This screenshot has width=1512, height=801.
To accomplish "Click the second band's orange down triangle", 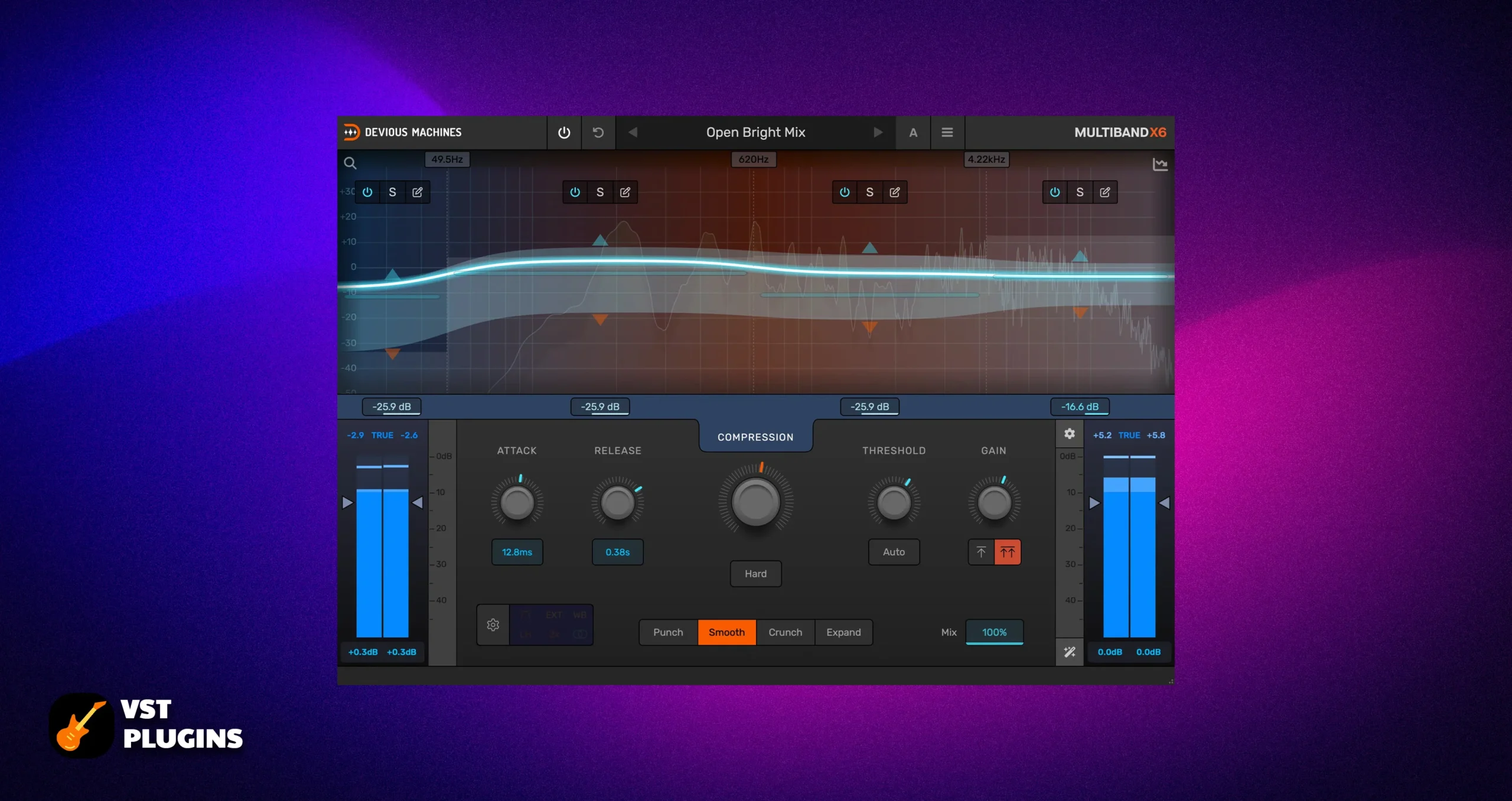I will coord(600,320).
